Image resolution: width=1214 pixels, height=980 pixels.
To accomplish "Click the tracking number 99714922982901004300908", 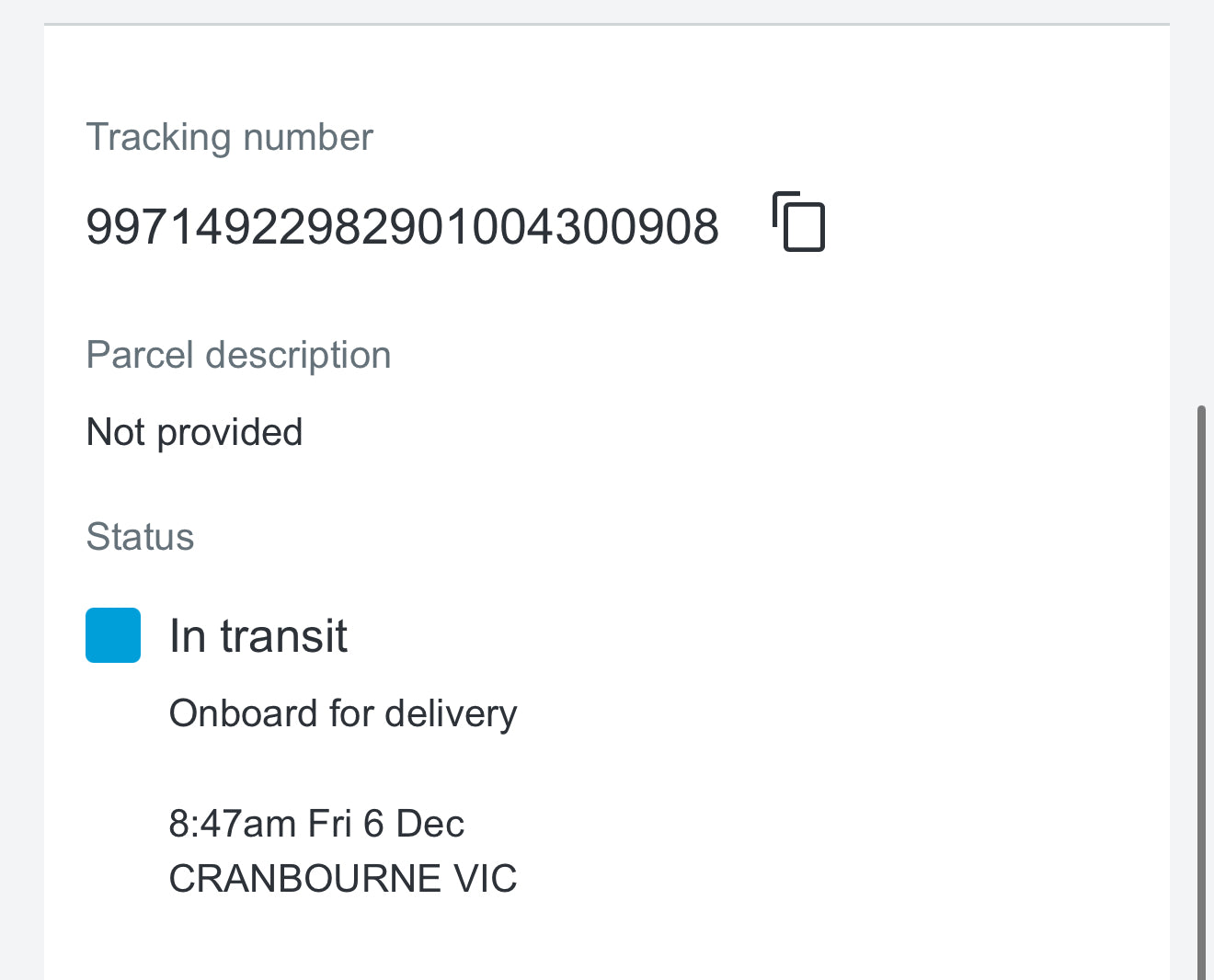I will (x=402, y=227).
